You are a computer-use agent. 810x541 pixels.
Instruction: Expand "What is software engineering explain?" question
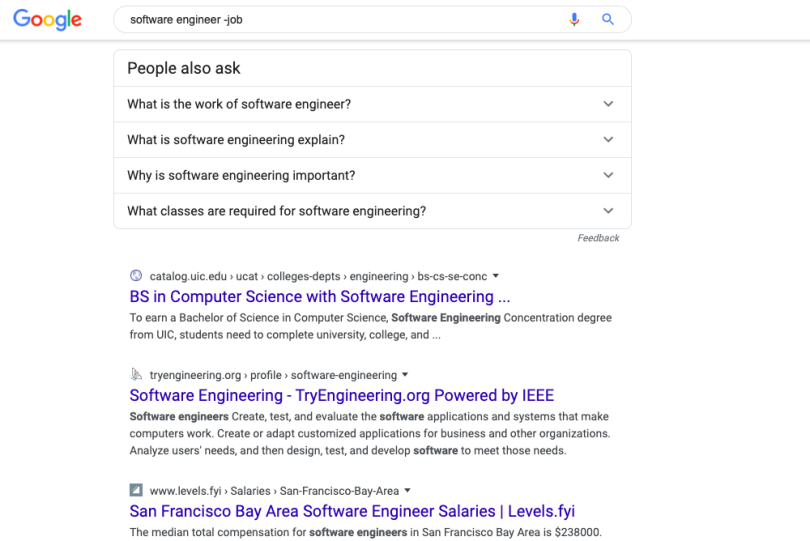click(x=608, y=140)
